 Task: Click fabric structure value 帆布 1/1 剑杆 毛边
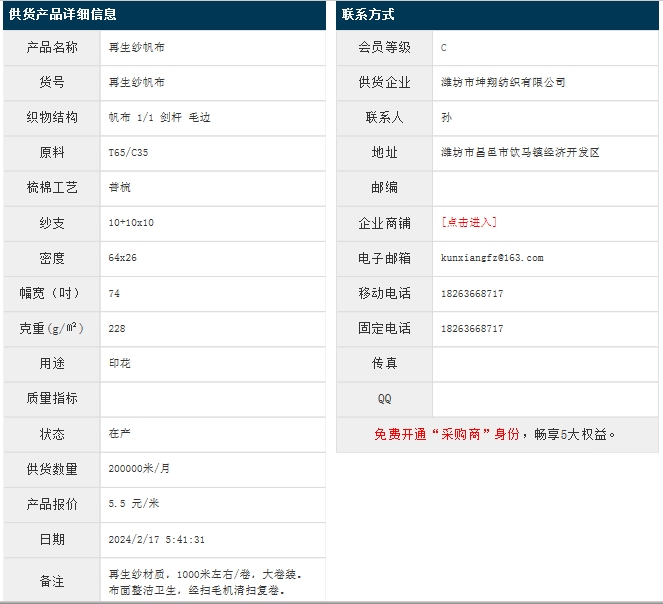[x=159, y=118]
